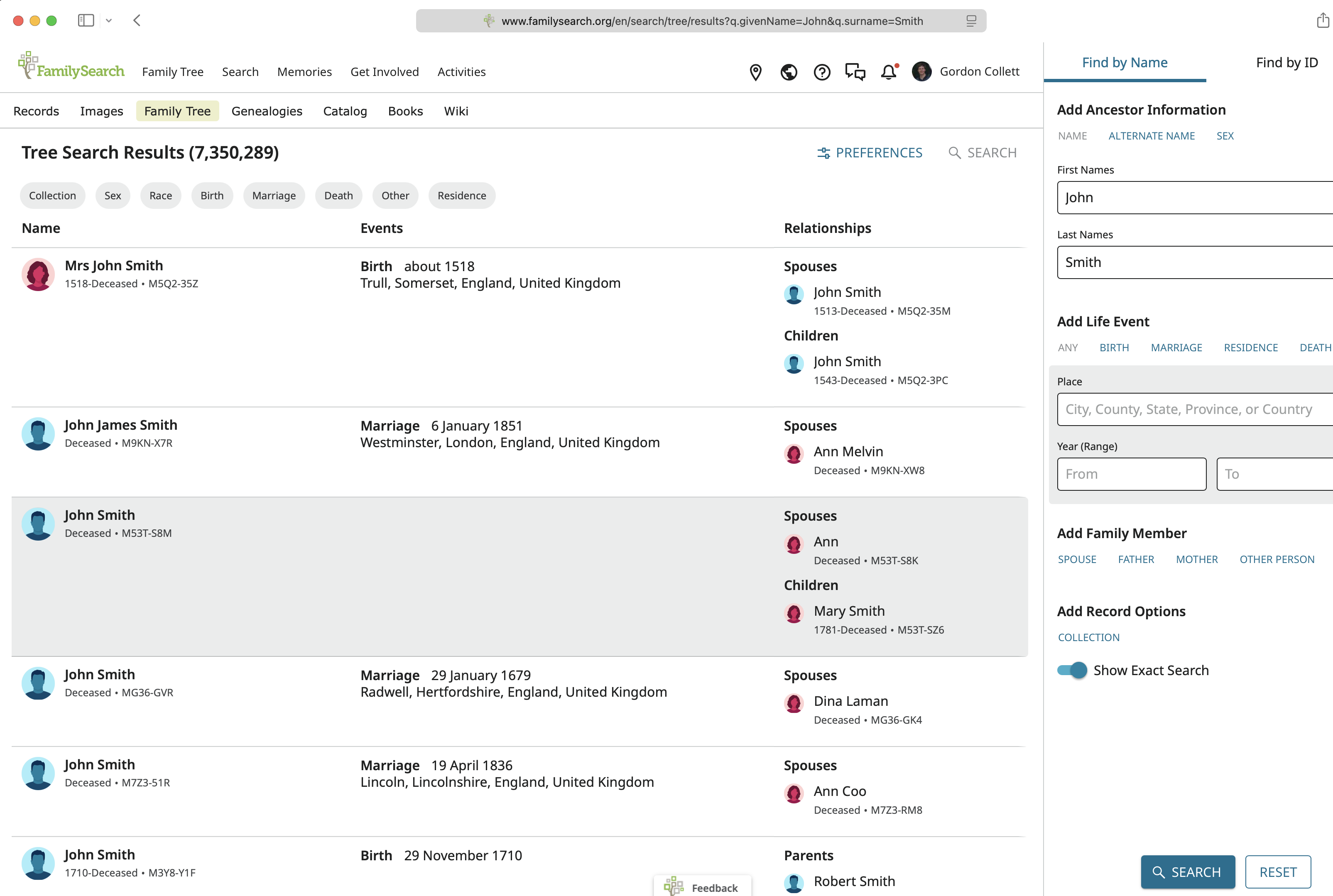The height and width of the screenshot is (896, 1333).
Task: Open Preferences with the sliders icon
Action: coord(870,153)
